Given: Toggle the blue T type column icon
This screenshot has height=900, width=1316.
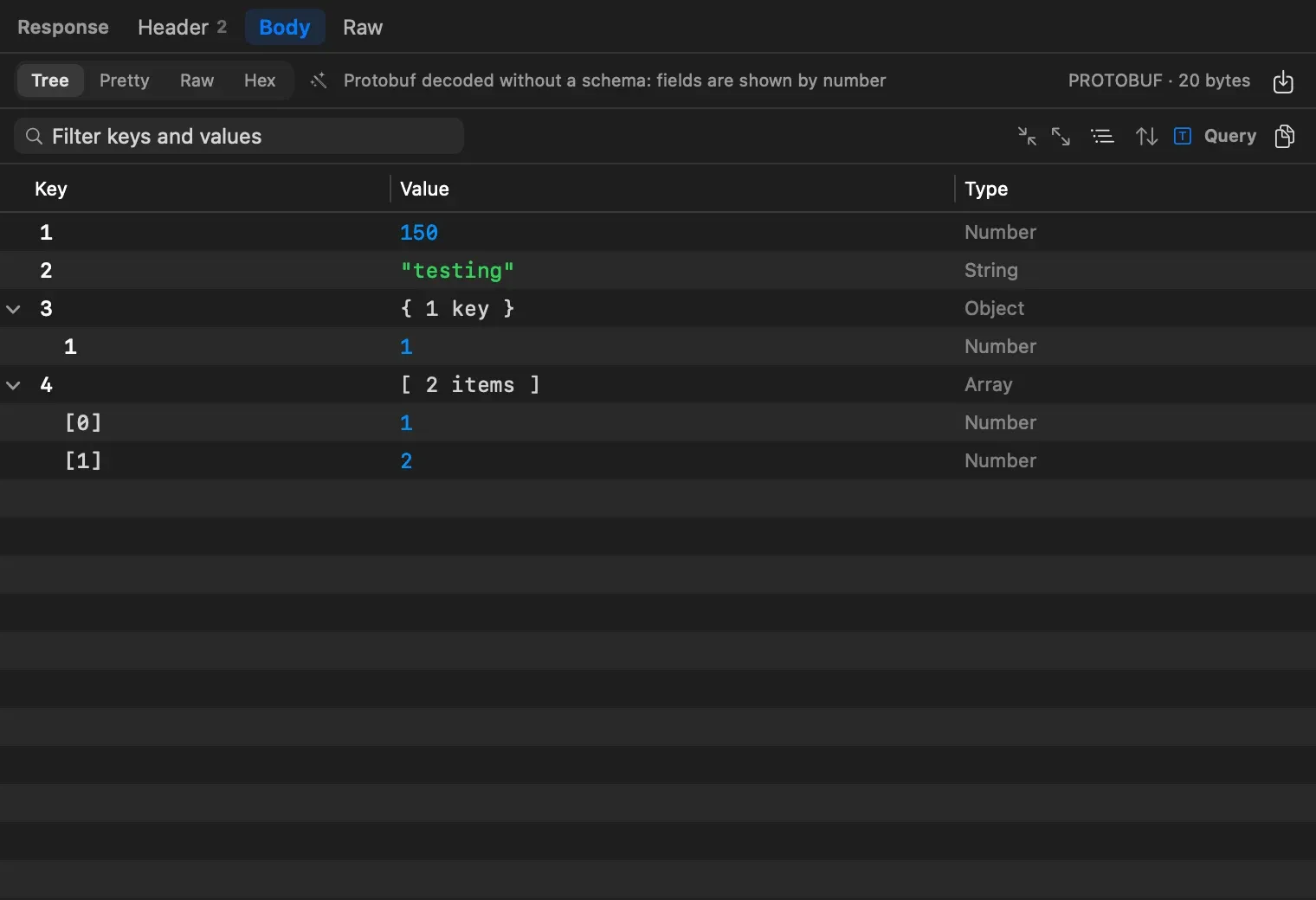Looking at the screenshot, I should point(1183,136).
